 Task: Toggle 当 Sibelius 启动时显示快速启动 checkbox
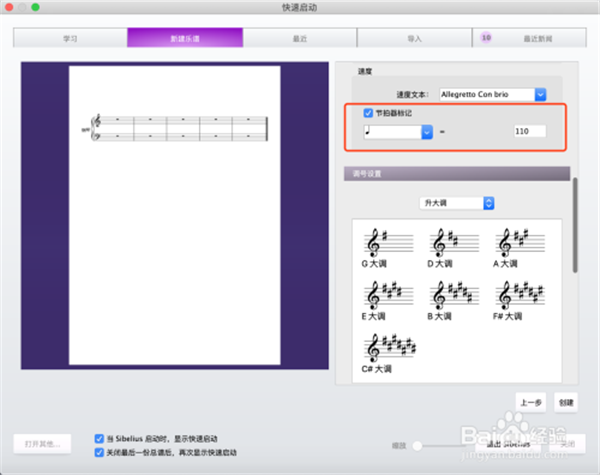pos(98,438)
